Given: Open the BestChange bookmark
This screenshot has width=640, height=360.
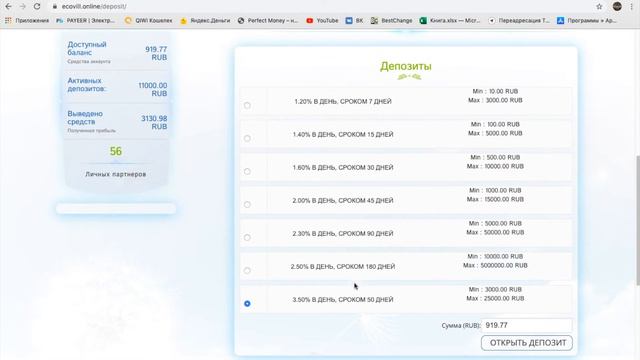Looking at the screenshot, I should pyautogui.click(x=391, y=20).
